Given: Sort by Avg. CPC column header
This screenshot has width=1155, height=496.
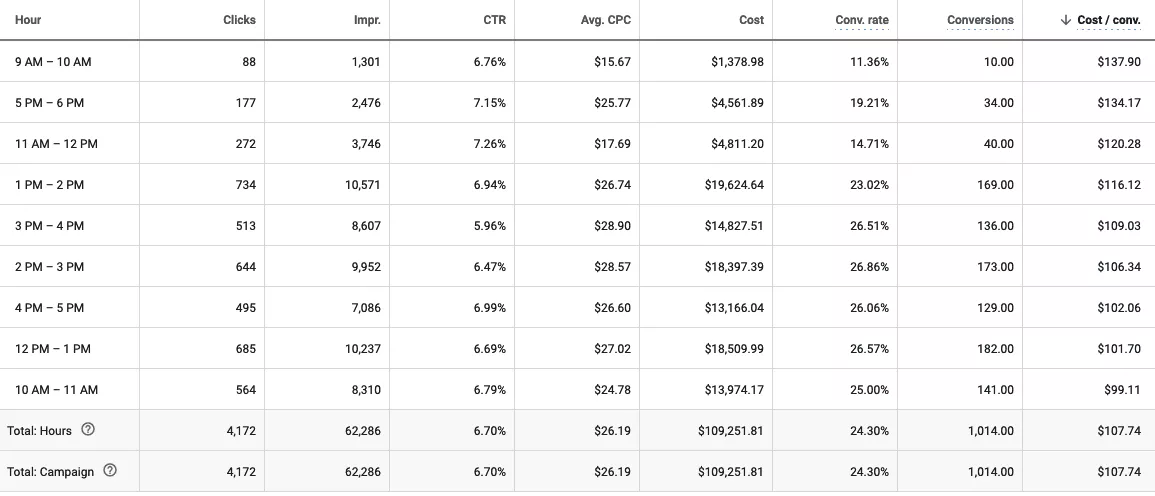Looking at the screenshot, I should [606, 20].
